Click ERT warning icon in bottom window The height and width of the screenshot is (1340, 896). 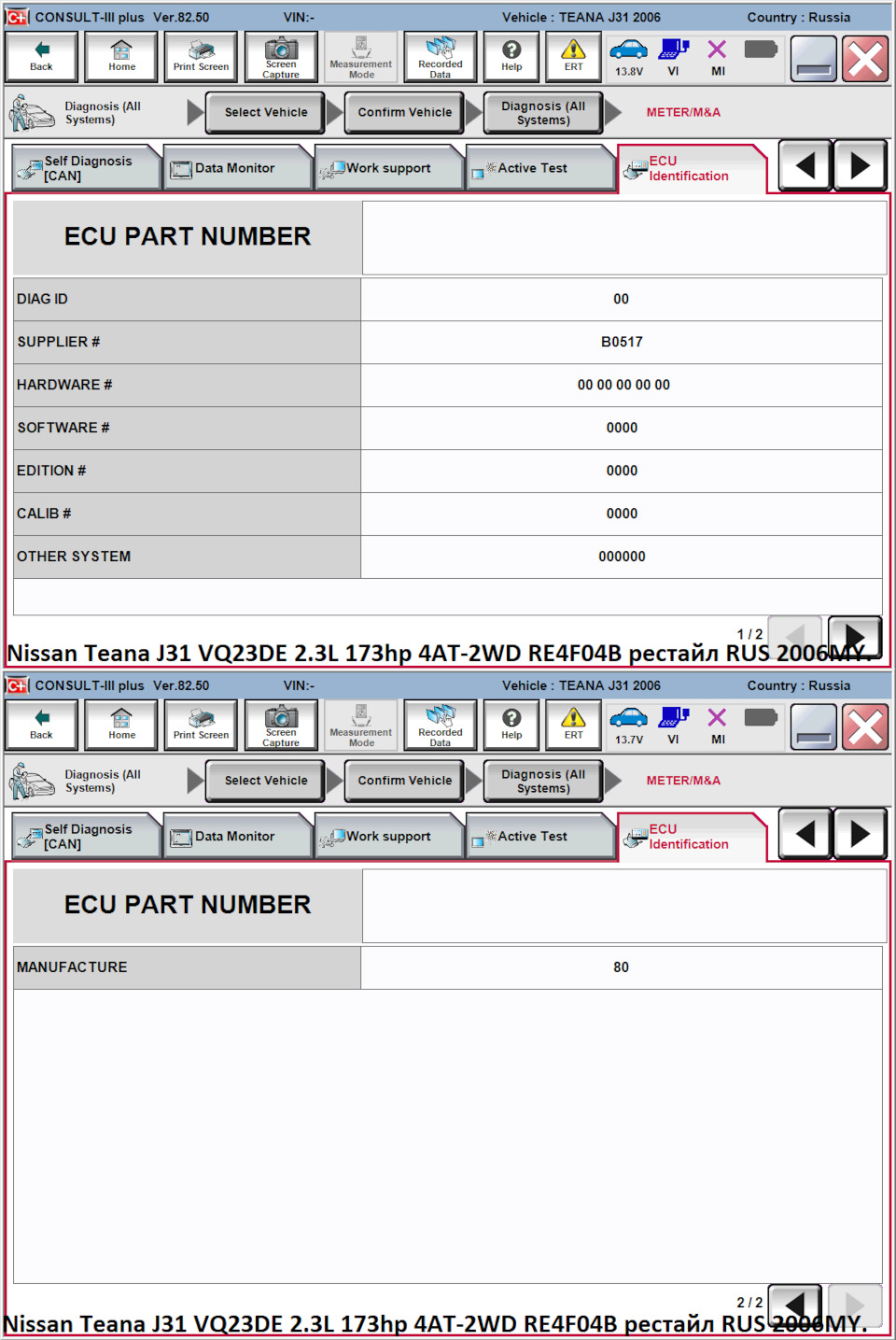click(573, 725)
